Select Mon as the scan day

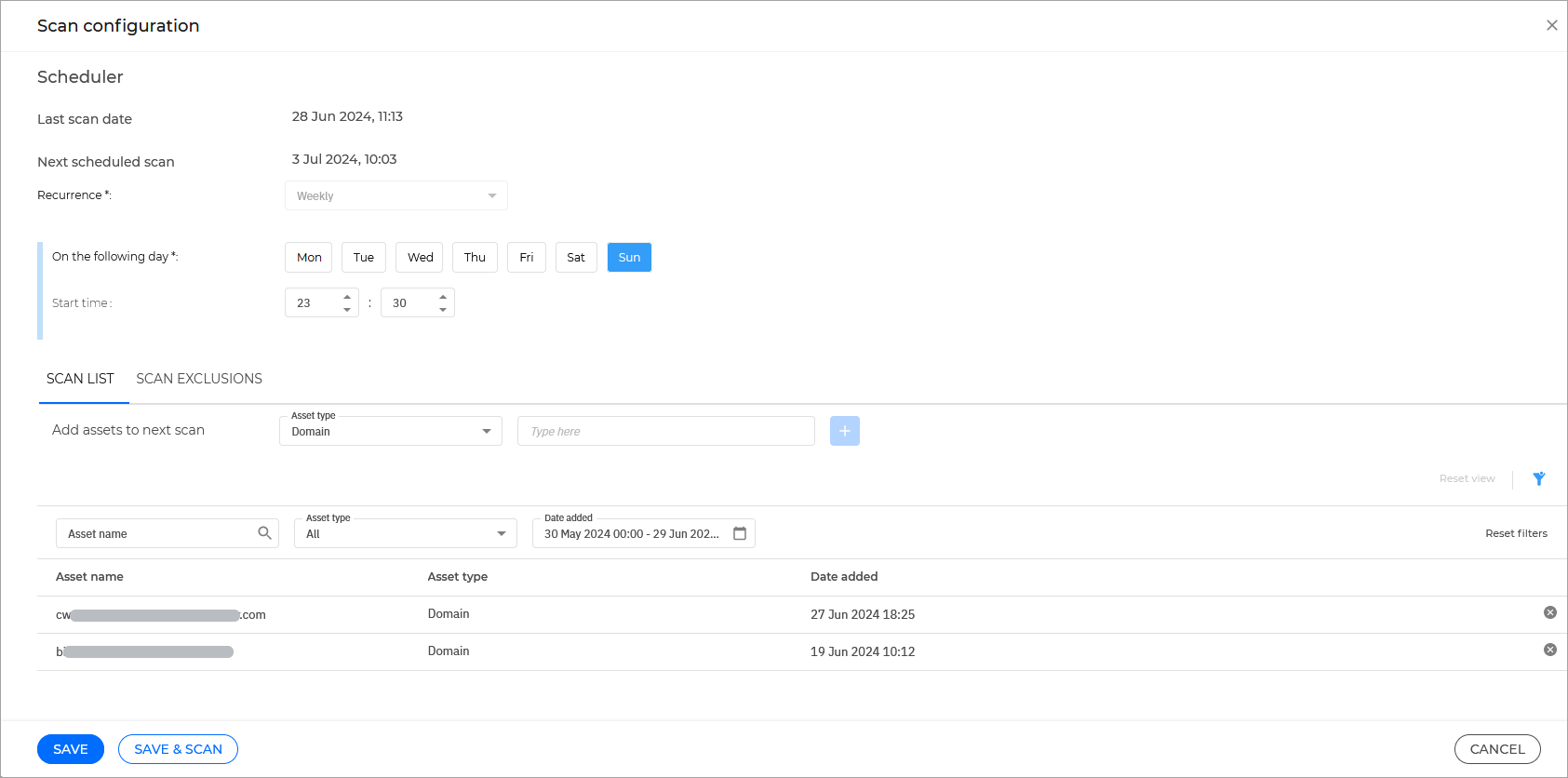[309, 258]
